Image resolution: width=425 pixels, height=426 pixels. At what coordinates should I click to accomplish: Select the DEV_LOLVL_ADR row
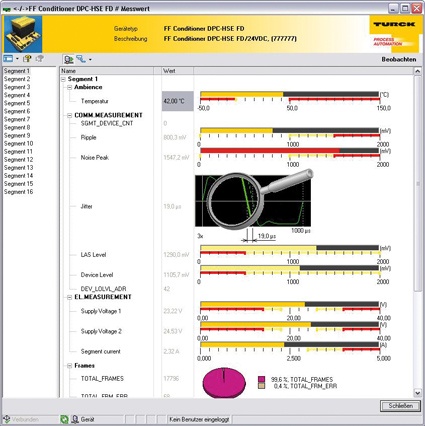(103, 289)
